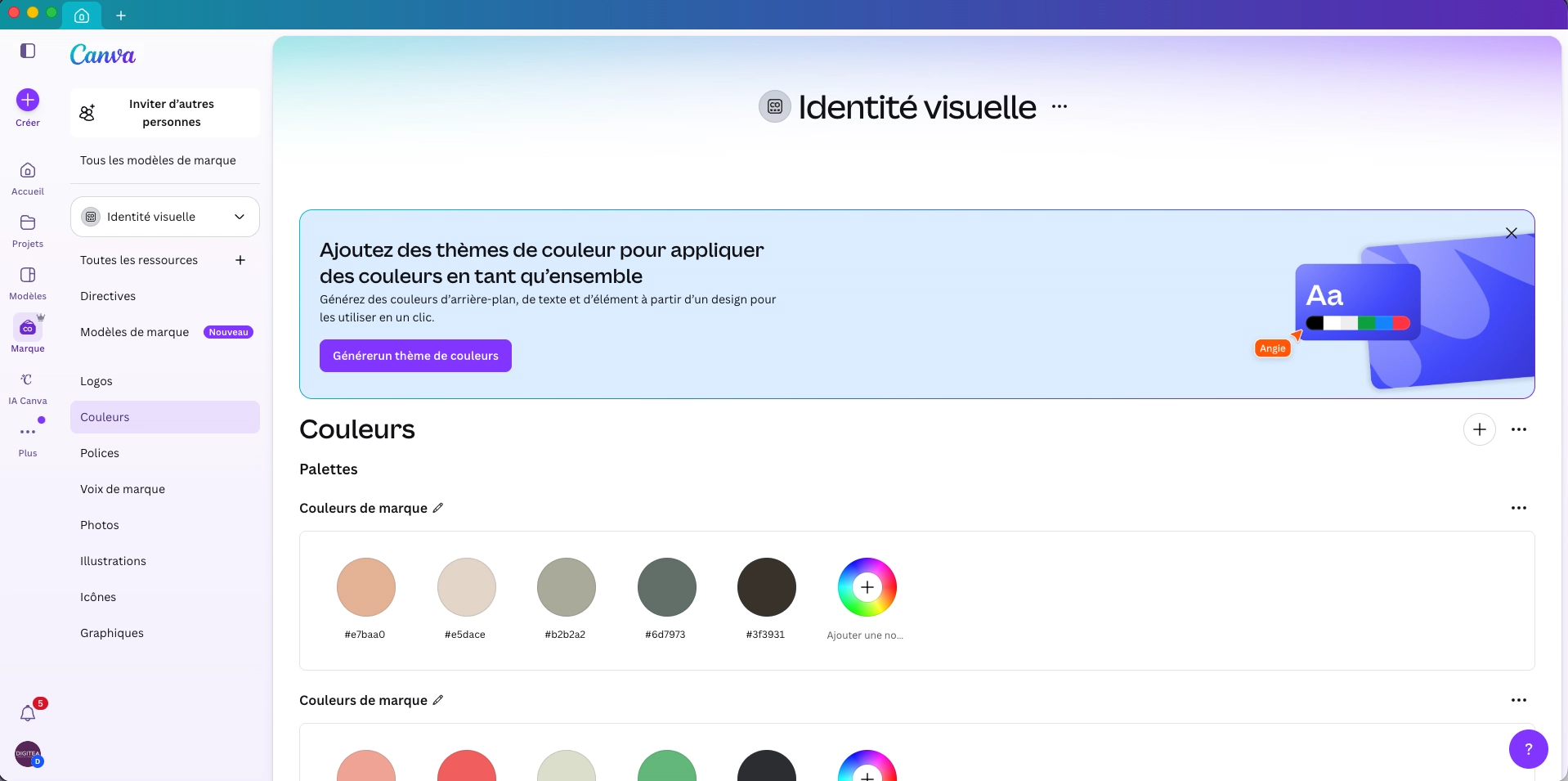Select the Marque icon in left rail
1568x781 pixels.
[x=28, y=327]
